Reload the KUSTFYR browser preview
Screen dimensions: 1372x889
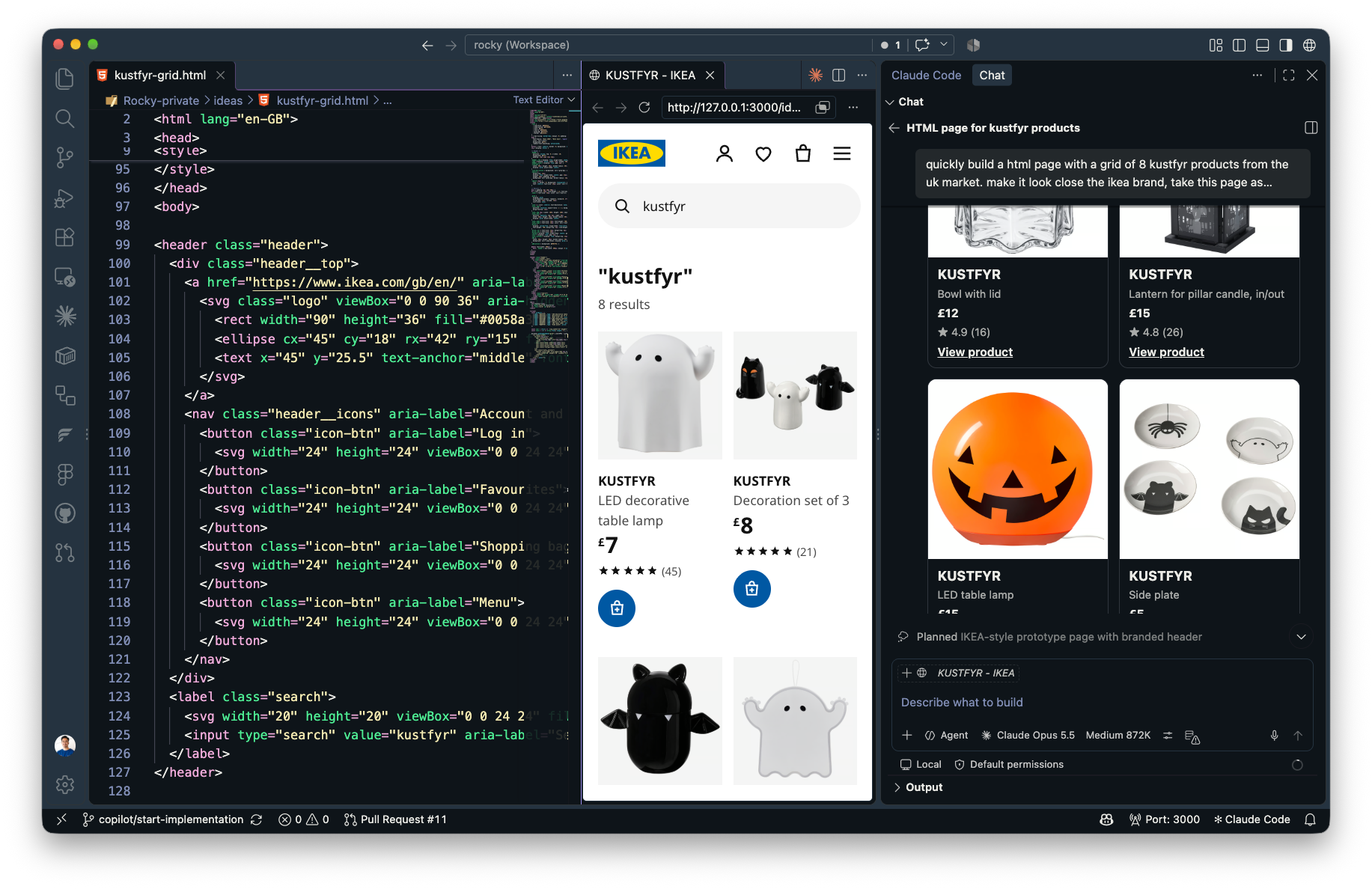(644, 108)
